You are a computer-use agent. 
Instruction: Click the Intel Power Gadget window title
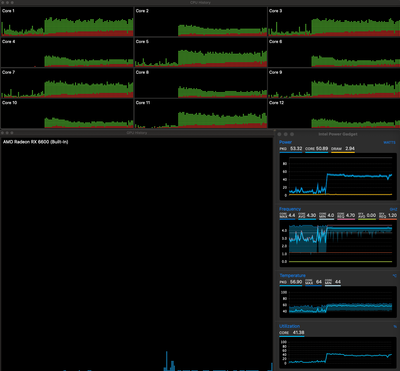point(338,134)
